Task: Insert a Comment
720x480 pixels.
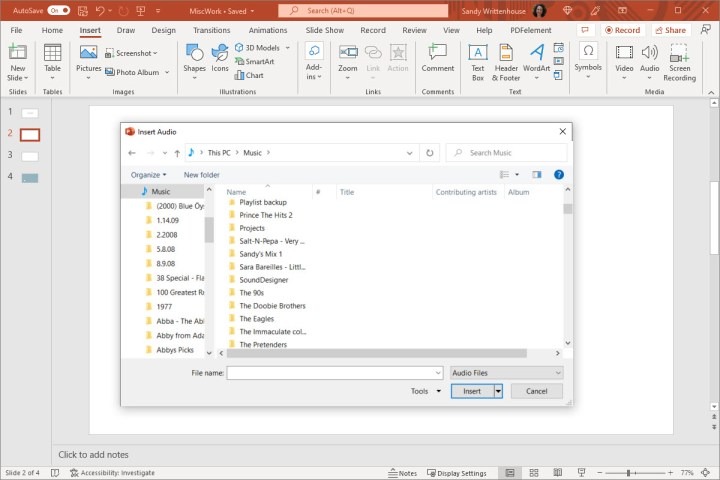Action: coord(438,58)
